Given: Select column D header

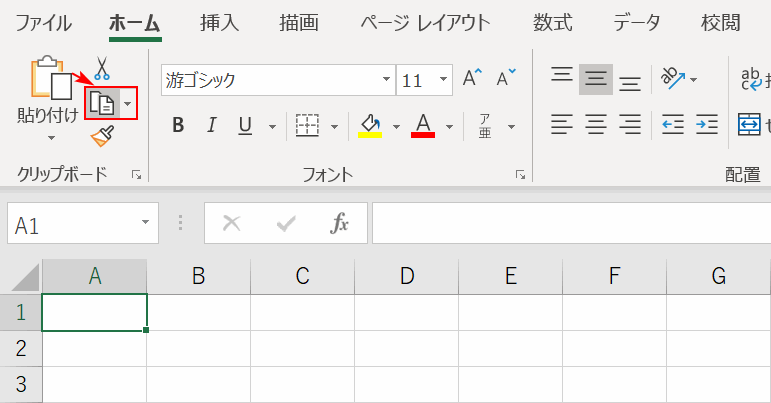Looking at the screenshot, I should [407, 276].
